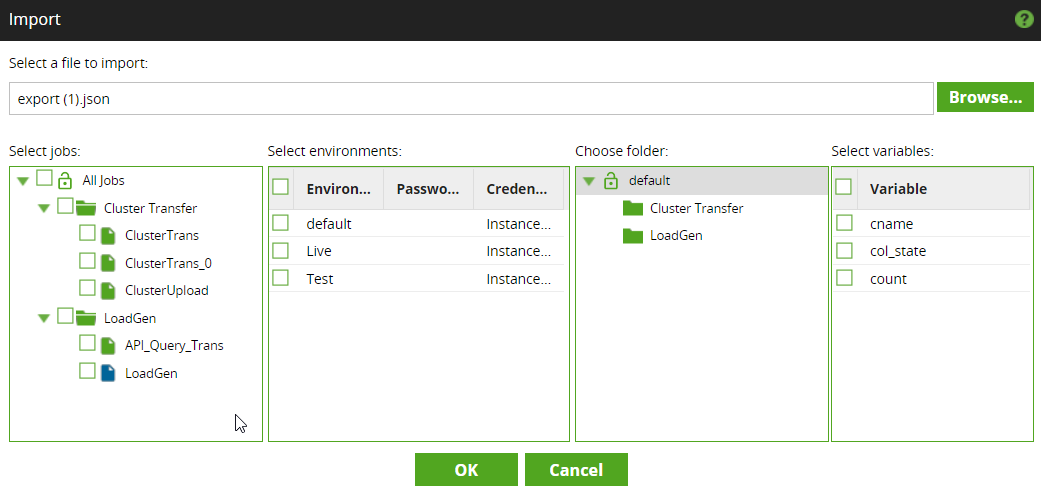Click the ClusterTrans_0 job label
Screen dimensions: 1041x496
[x=169, y=264]
